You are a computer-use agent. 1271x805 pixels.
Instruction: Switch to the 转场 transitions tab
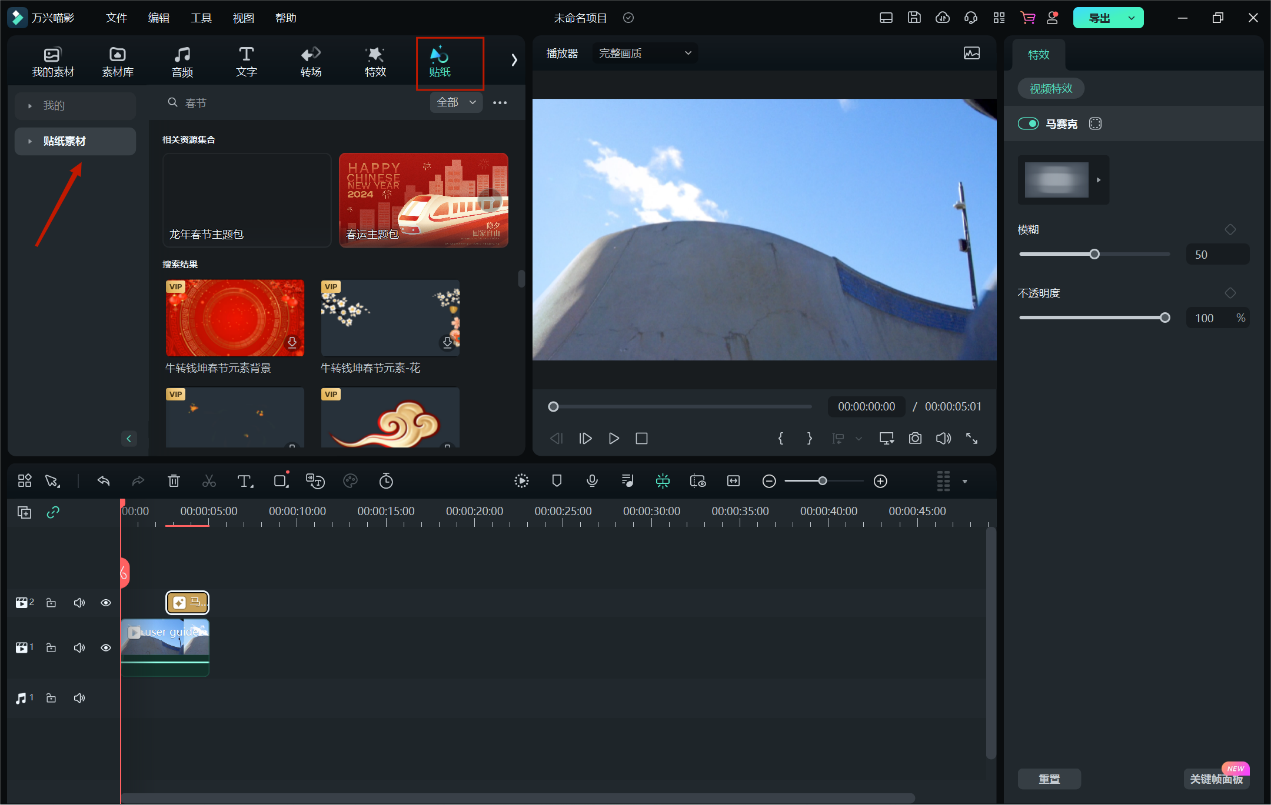(x=311, y=61)
